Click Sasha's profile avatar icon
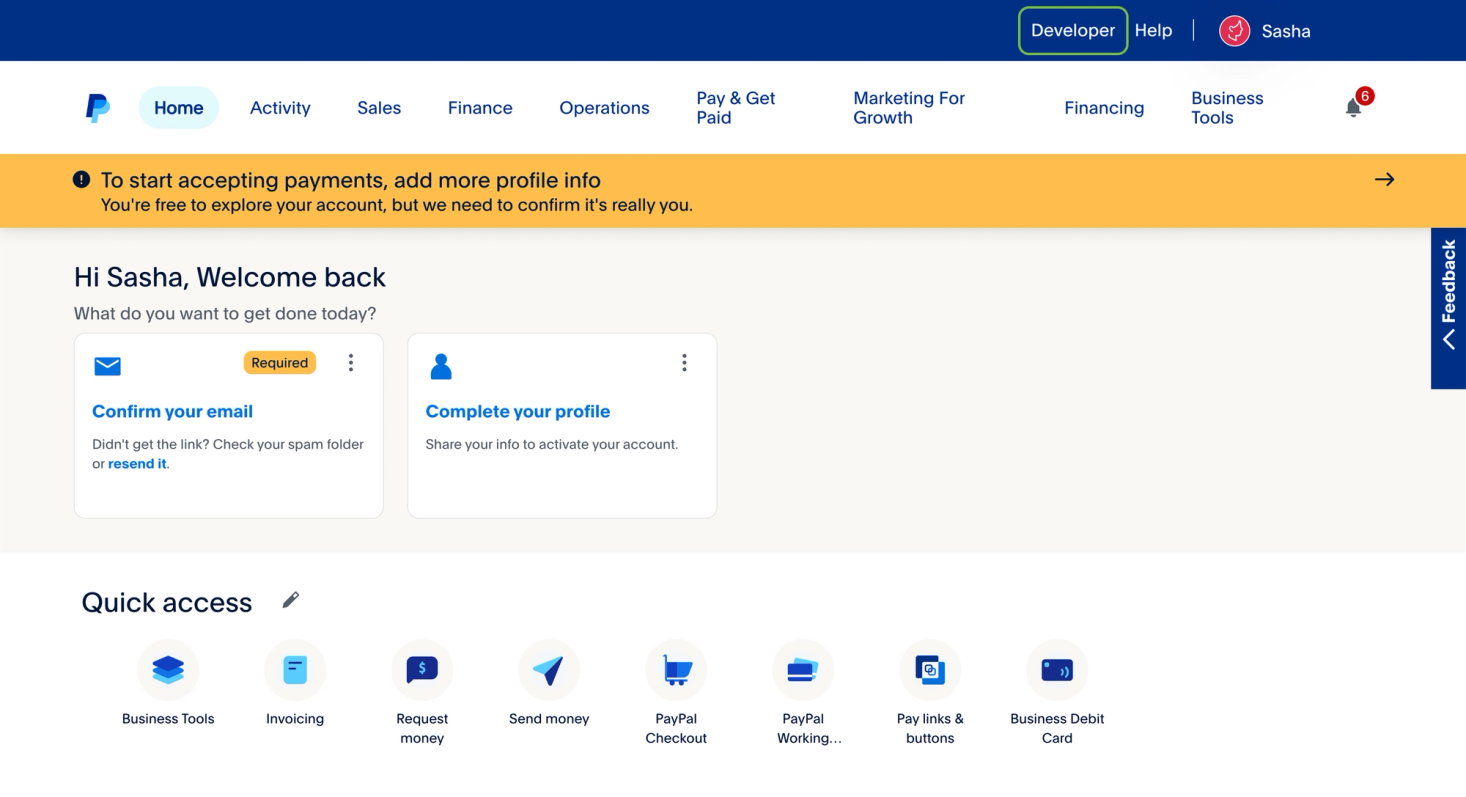 pos(1234,31)
